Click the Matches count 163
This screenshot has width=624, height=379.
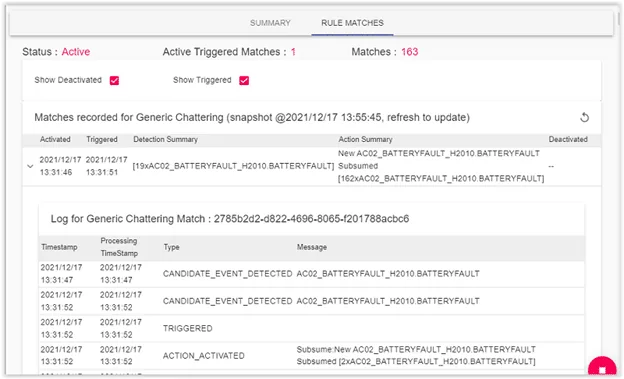tap(410, 52)
